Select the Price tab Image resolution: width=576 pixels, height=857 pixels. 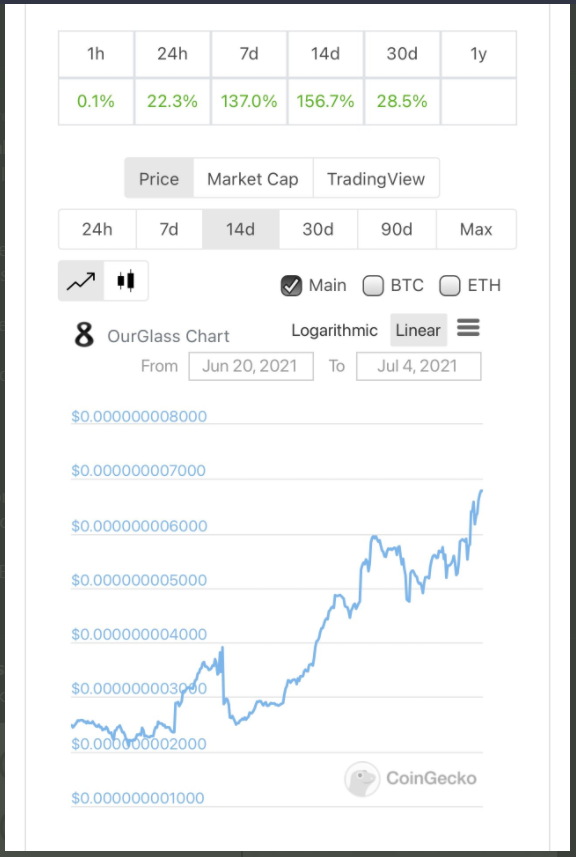click(x=159, y=178)
